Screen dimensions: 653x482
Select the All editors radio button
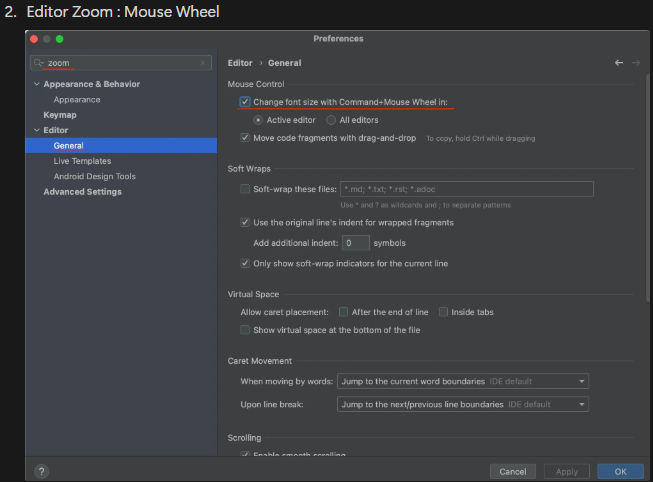(331, 120)
